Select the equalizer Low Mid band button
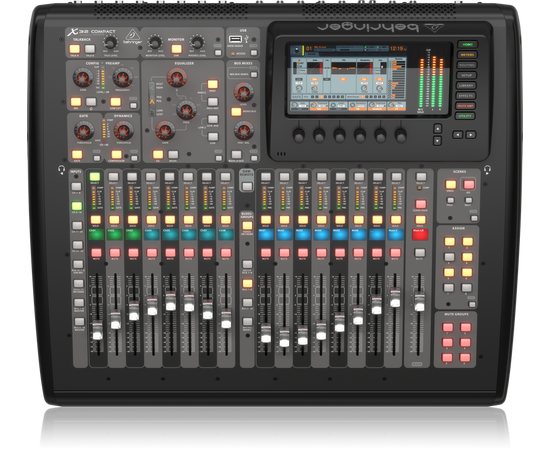 (213, 119)
